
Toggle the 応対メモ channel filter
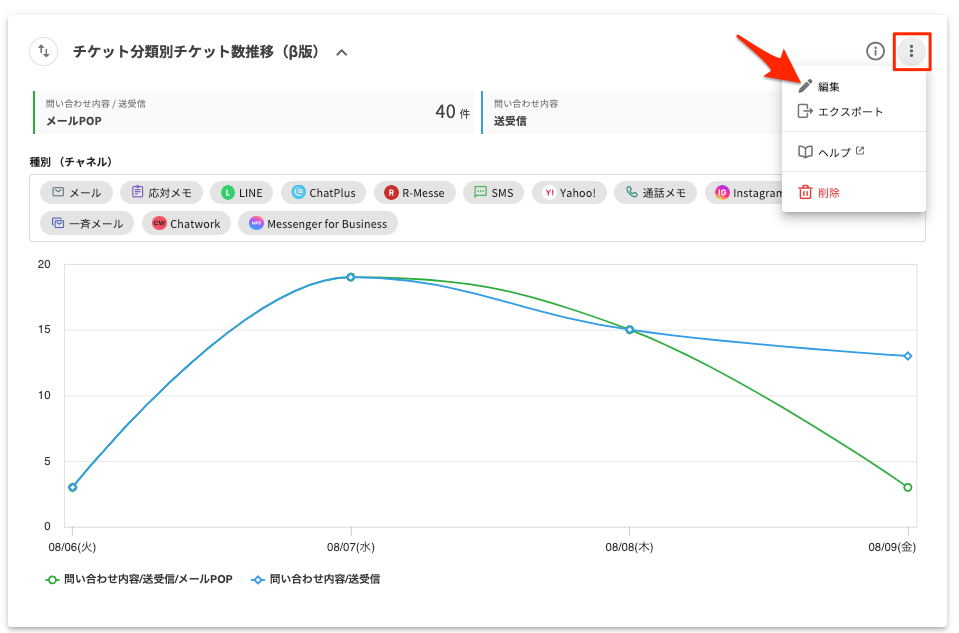161,193
